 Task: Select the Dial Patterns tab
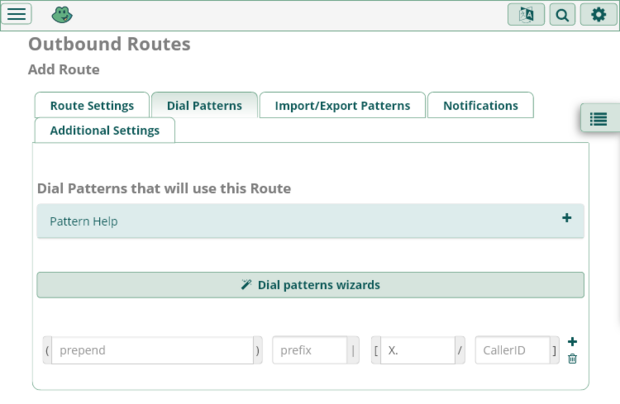(x=204, y=106)
